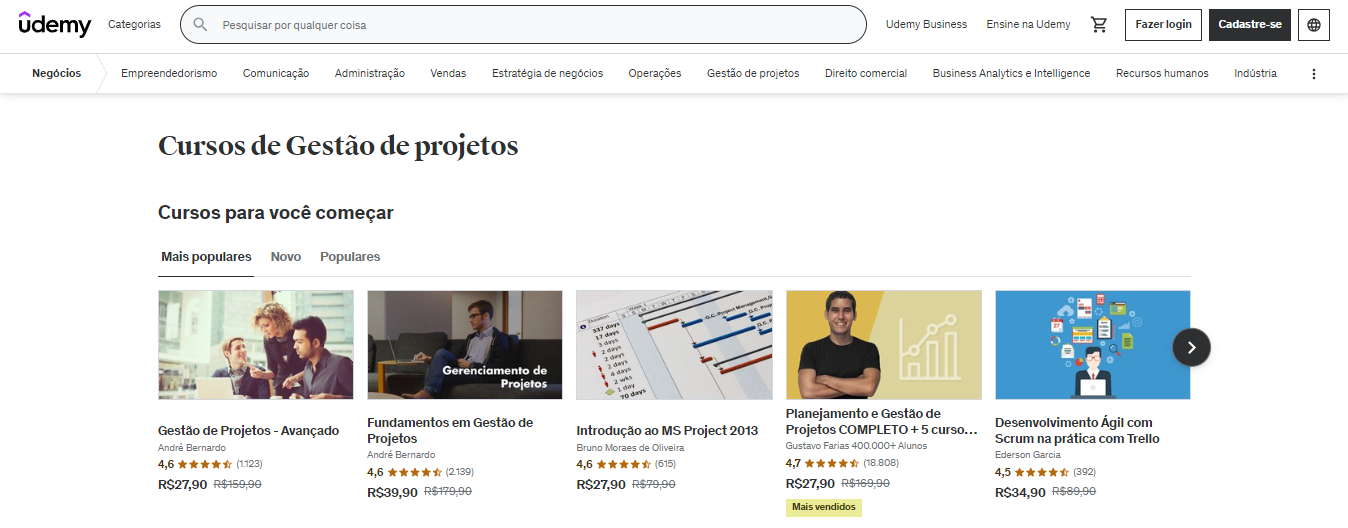Click Planejamento e Gestão de Projetos COMPLETO title
Image resolution: width=1348 pixels, height=528 pixels.
pos(882,421)
